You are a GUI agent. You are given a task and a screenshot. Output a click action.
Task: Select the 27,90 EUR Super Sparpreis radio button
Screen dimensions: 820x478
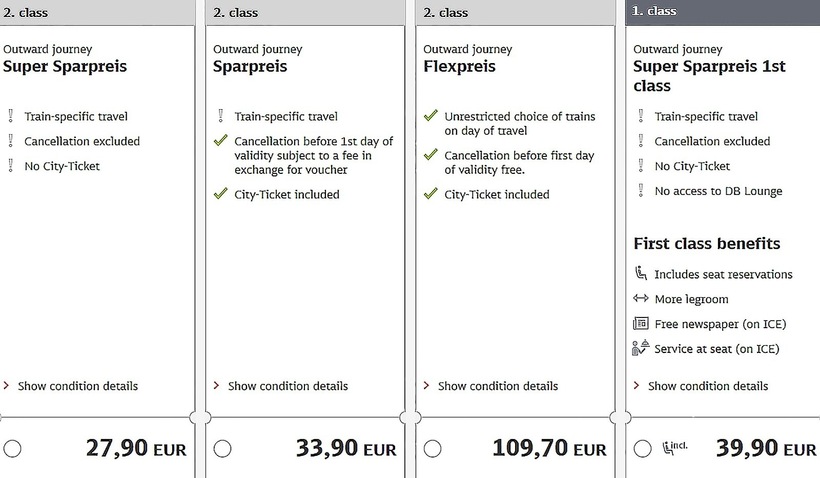coord(12,448)
